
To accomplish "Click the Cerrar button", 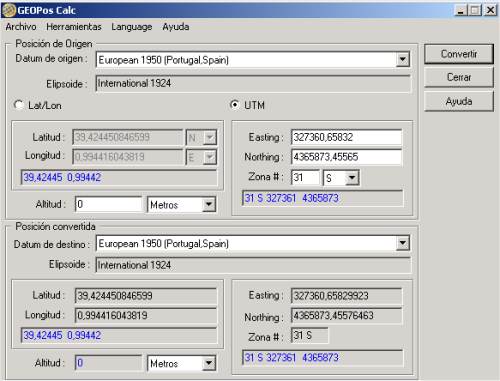I will coord(459,77).
